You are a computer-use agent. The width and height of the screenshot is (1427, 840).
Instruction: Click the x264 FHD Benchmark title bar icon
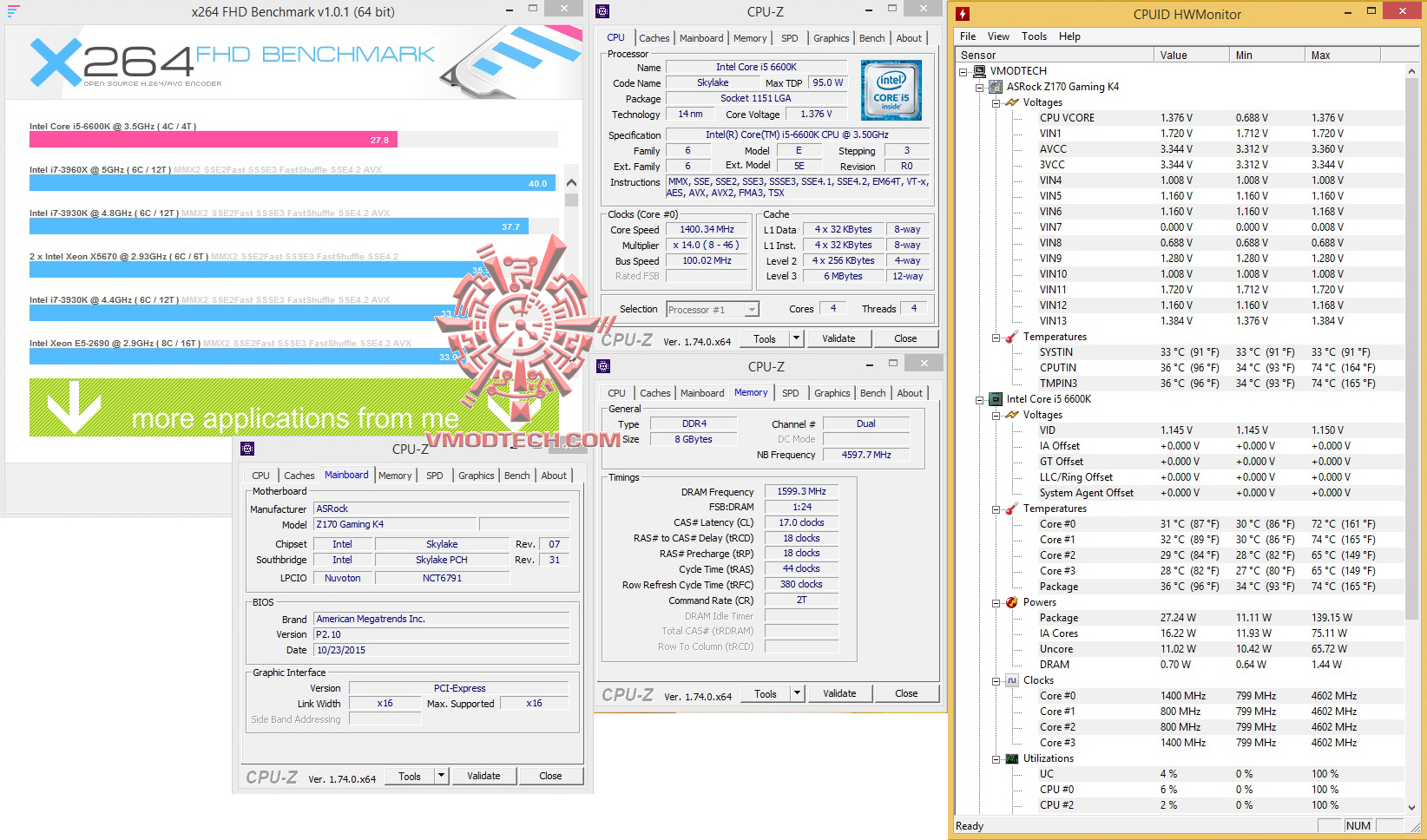pos(13,11)
